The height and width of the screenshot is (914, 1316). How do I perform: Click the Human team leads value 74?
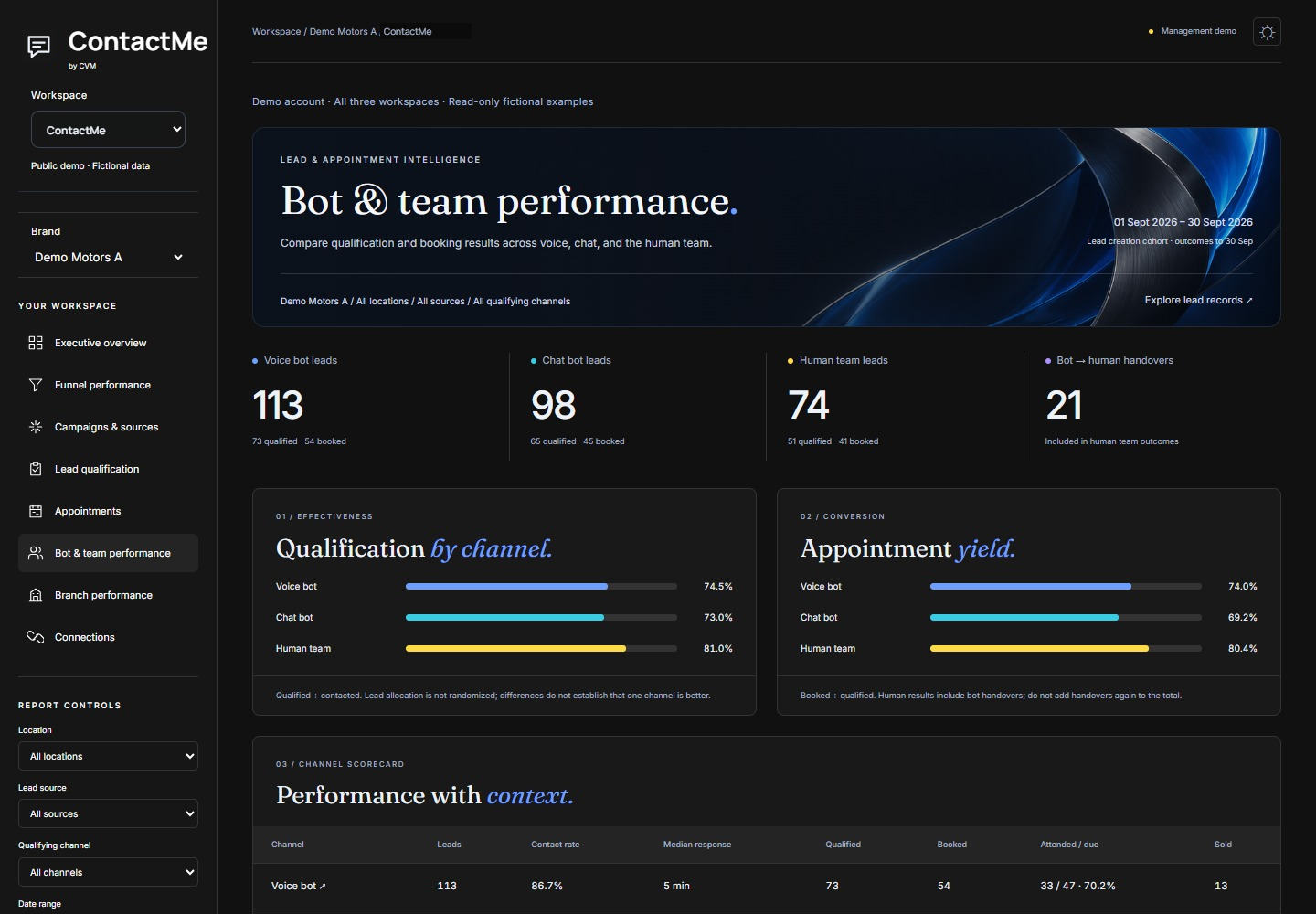[809, 405]
